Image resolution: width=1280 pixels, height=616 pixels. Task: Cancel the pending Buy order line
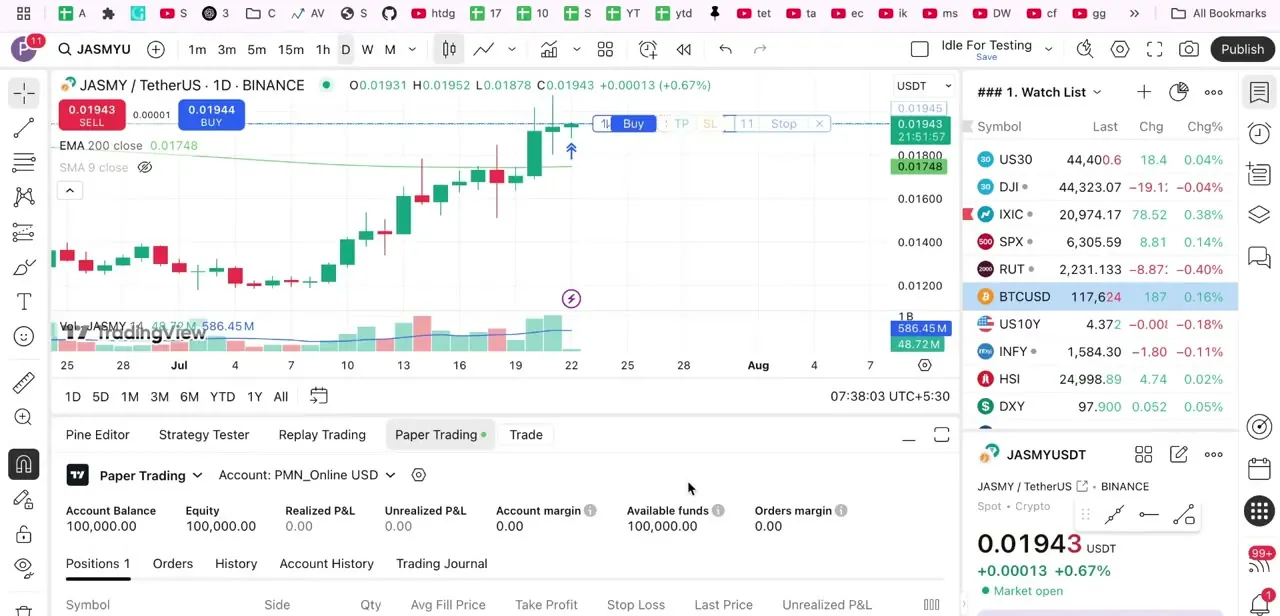[819, 124]
